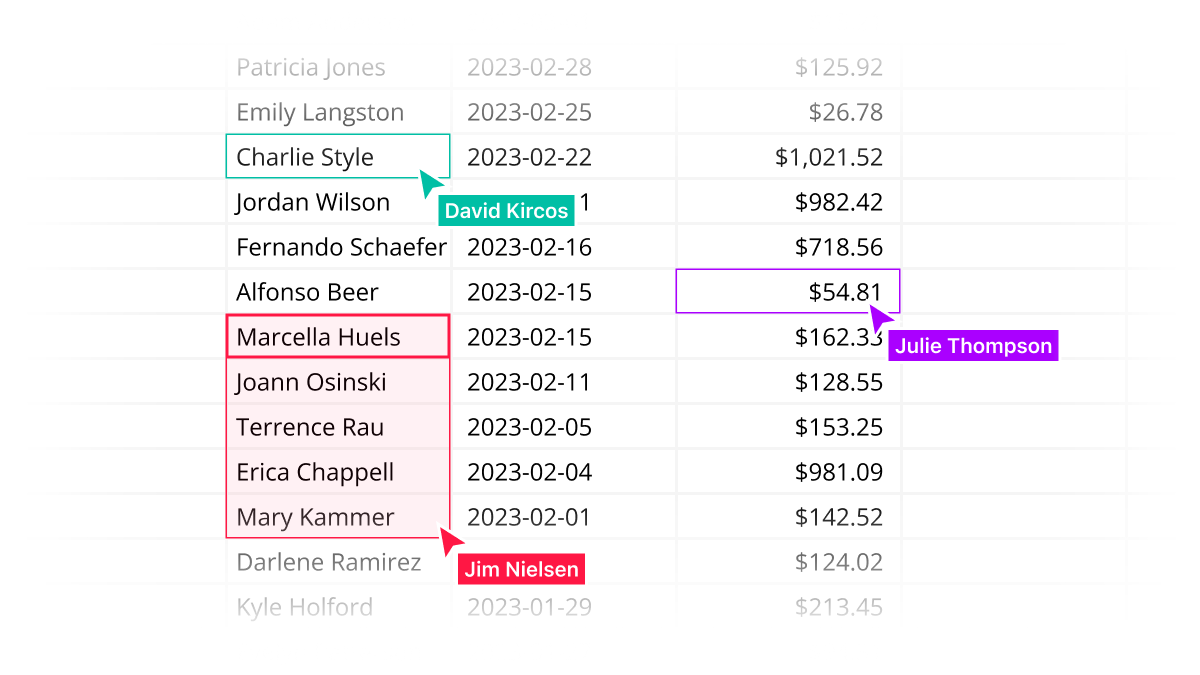Click David Kircos's green cursor arrow
The width and height of the screenshot is (1200, 675).
[x=431, y=184]
